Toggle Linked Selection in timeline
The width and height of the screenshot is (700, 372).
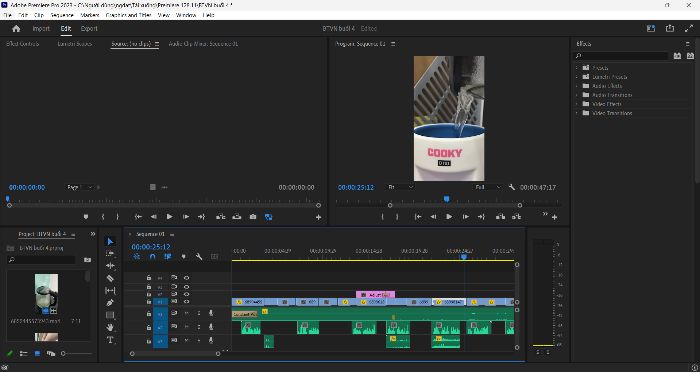(168, 257)
